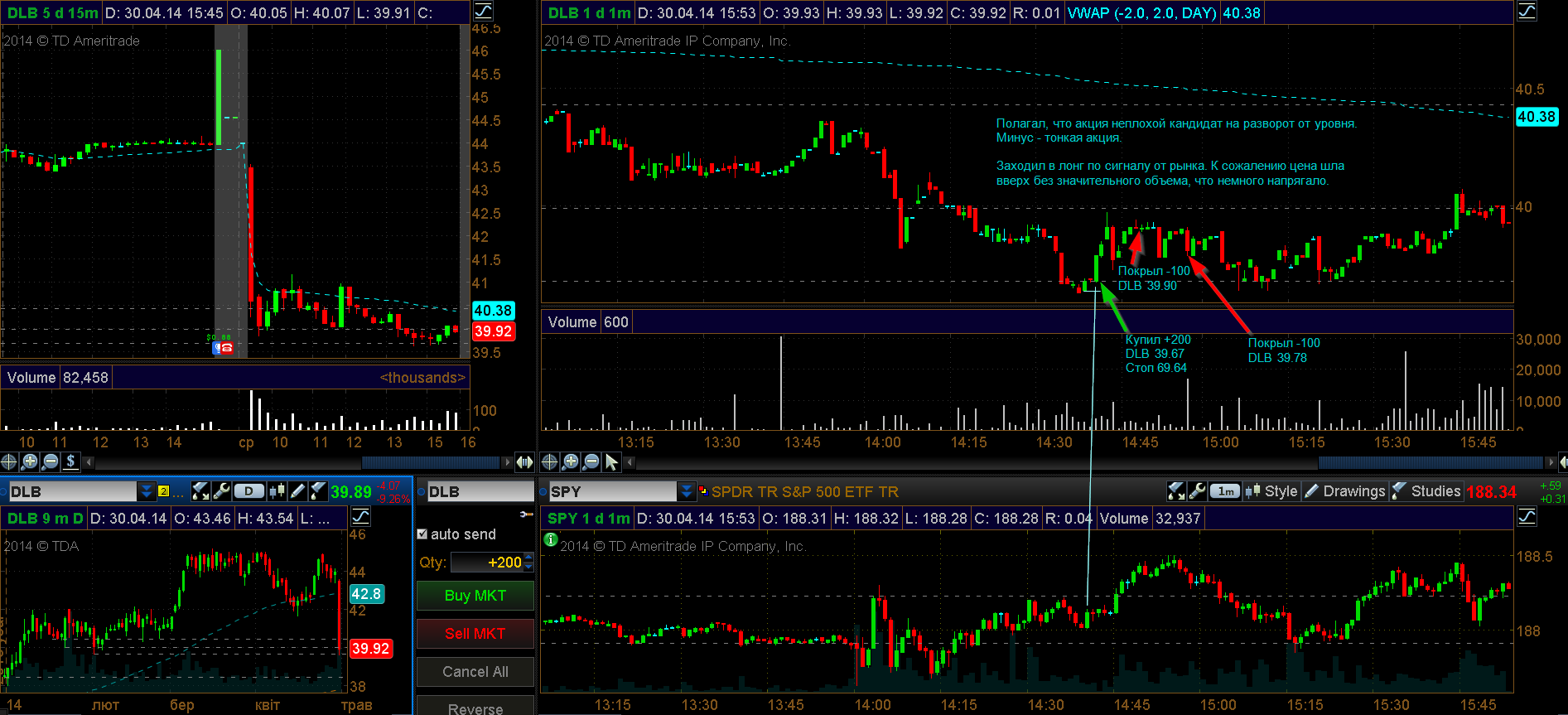Screen dimensions: 1568x715
Task: Click the left scroll arrow under DLB 1m chart
Action: [629, 461]
